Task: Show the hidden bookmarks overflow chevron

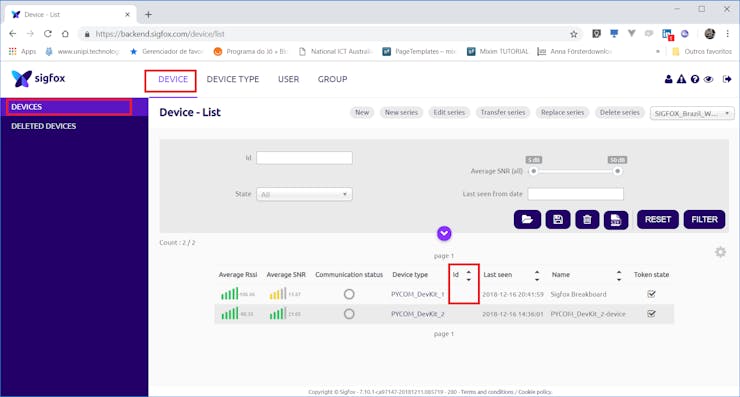Action: [x=658, y=51]
